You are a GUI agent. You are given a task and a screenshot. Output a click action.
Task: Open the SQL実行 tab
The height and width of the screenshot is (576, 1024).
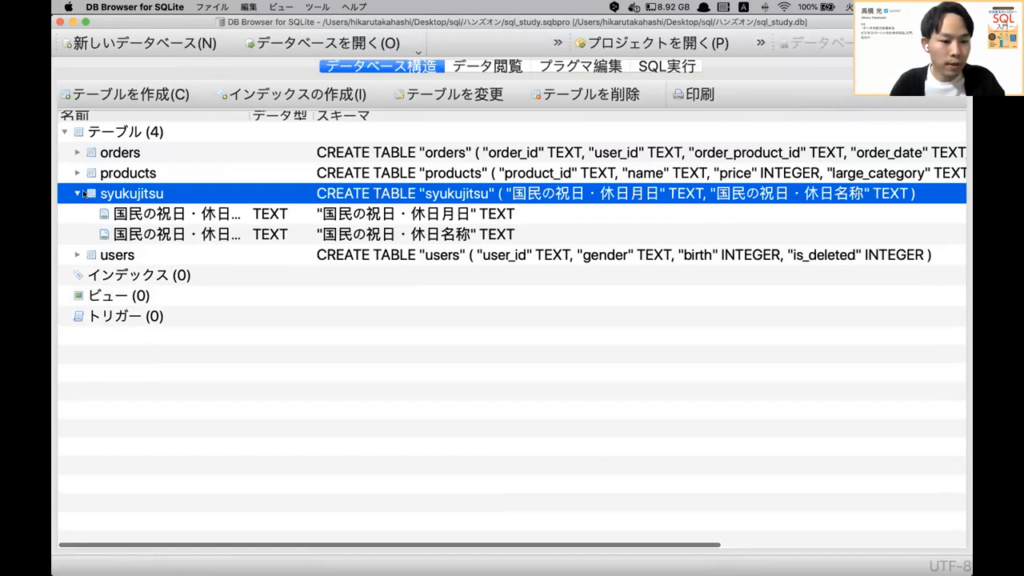[x=667, y=67]
